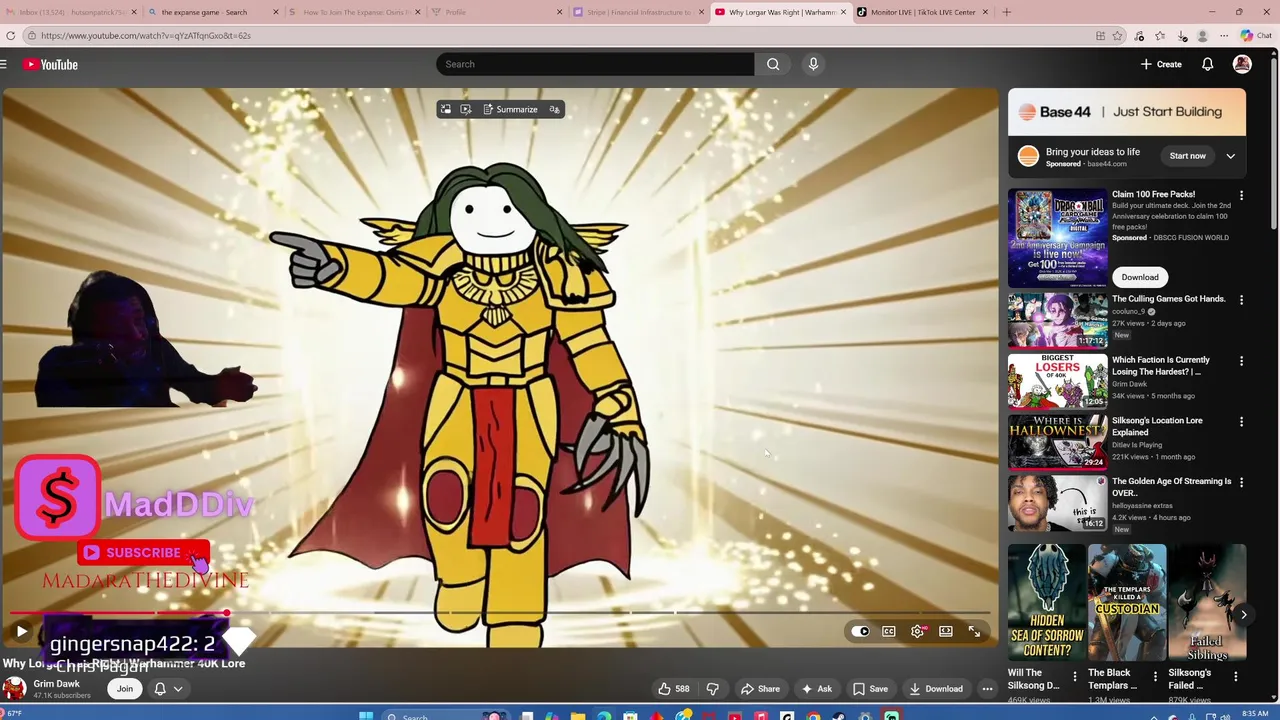Image resolution: width=1280 pixels, height=720 pixels.
Task: Open Grim Dawk channel avatar
Action: click(13, 688)
